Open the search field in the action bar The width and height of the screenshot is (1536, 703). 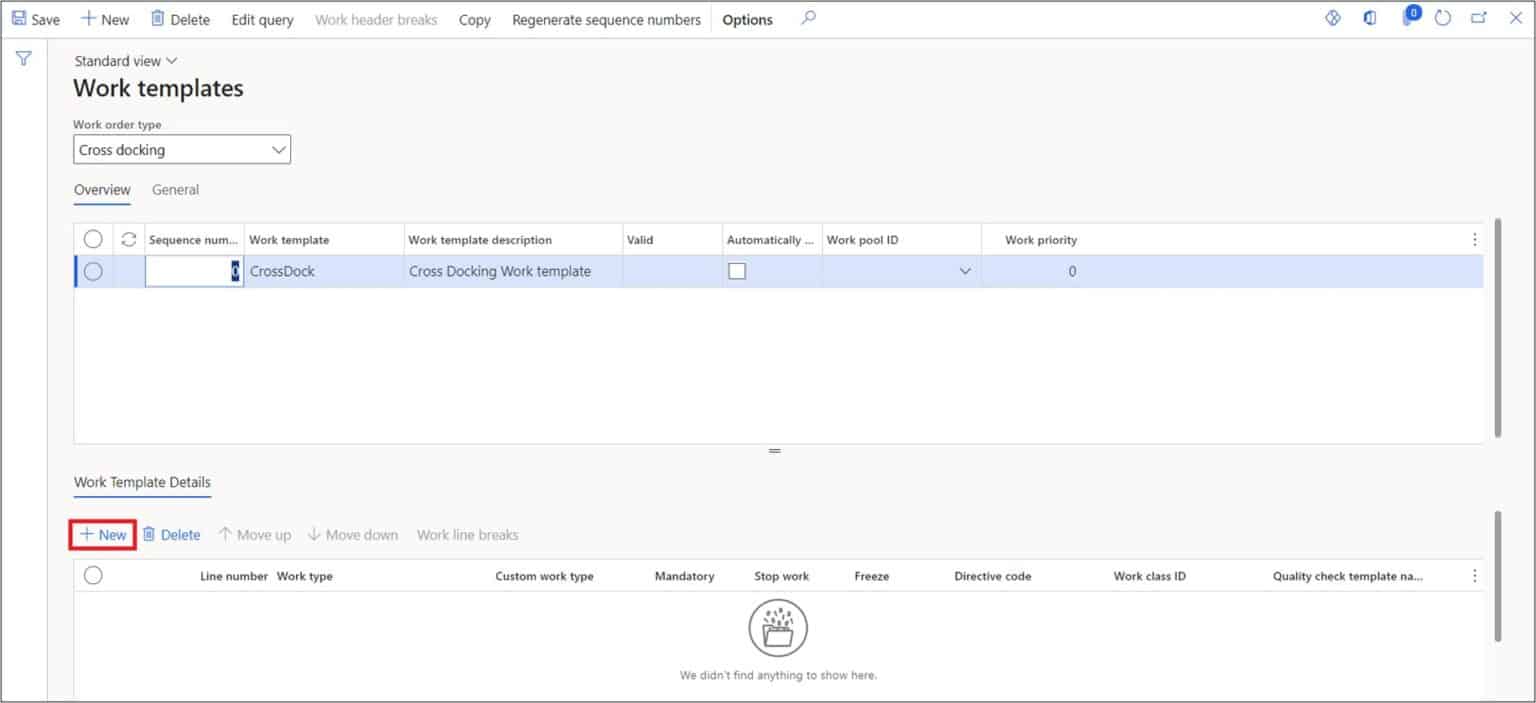pos(807,19)
